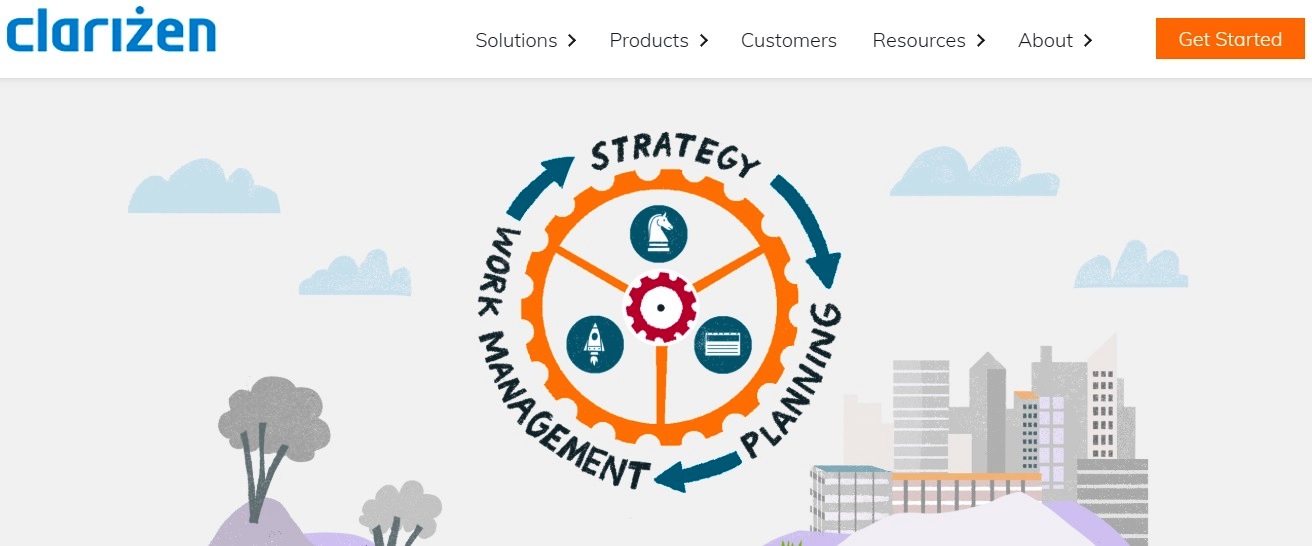
Task: Open the Products menu
Action: (649, 40)
